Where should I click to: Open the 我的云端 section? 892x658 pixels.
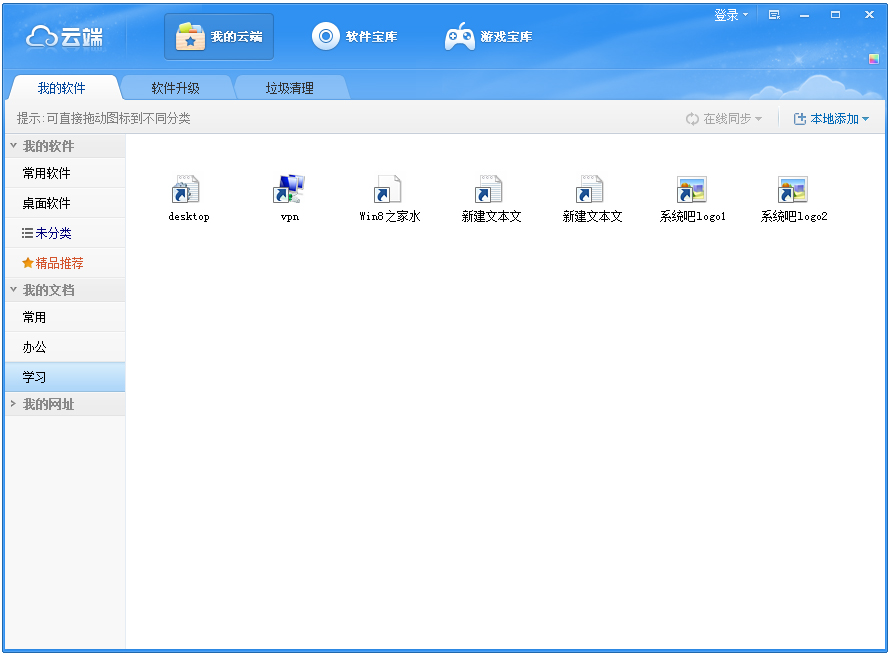pos(219,37)
